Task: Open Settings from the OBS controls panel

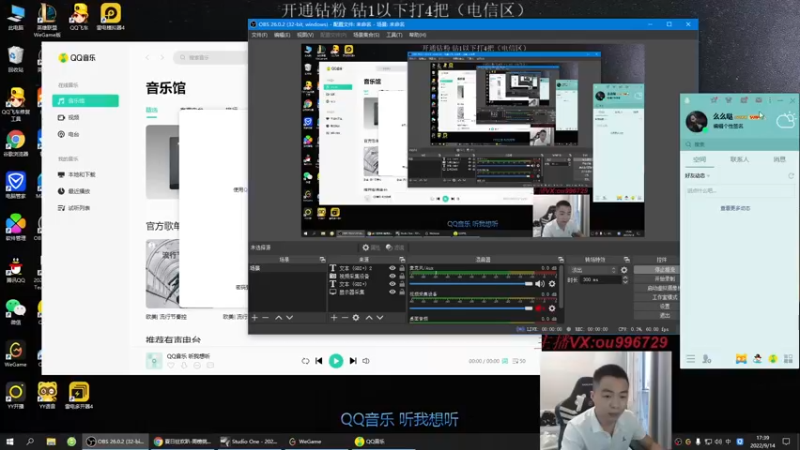Action: [x=656, y=306]
